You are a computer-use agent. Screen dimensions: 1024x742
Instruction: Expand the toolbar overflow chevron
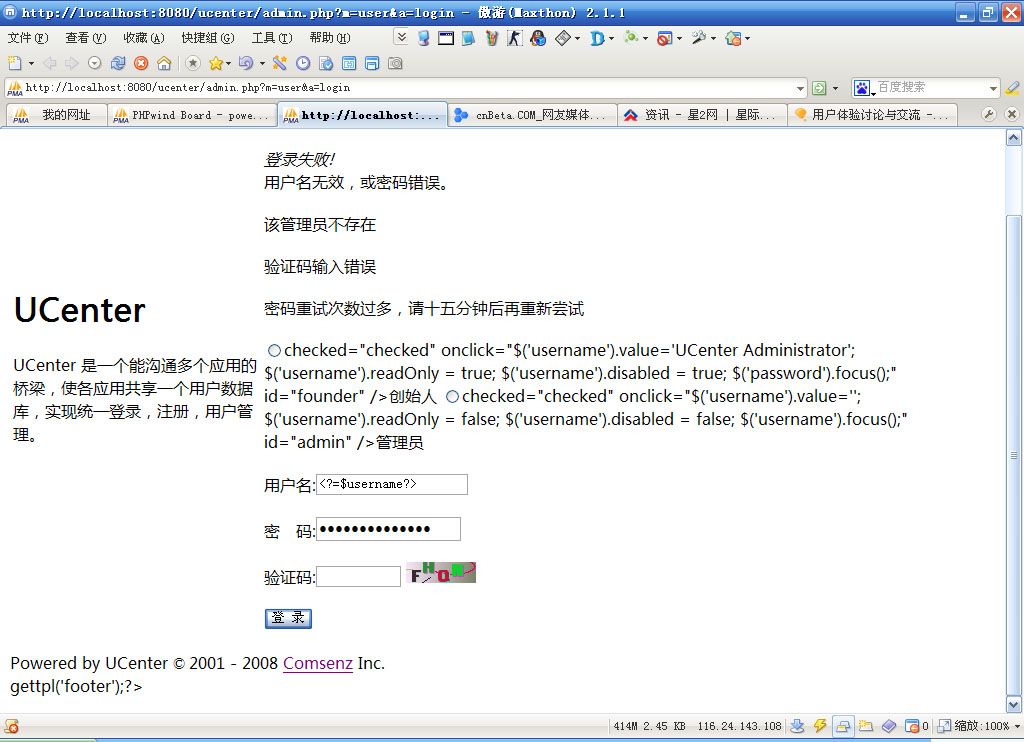(402, 37)
